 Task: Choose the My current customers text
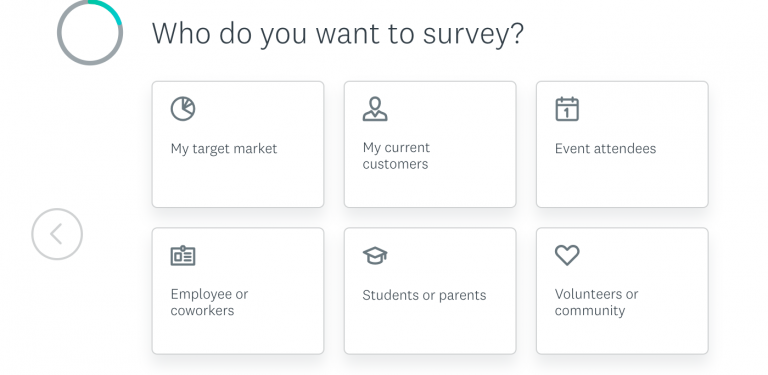click(x=396, y=156)
